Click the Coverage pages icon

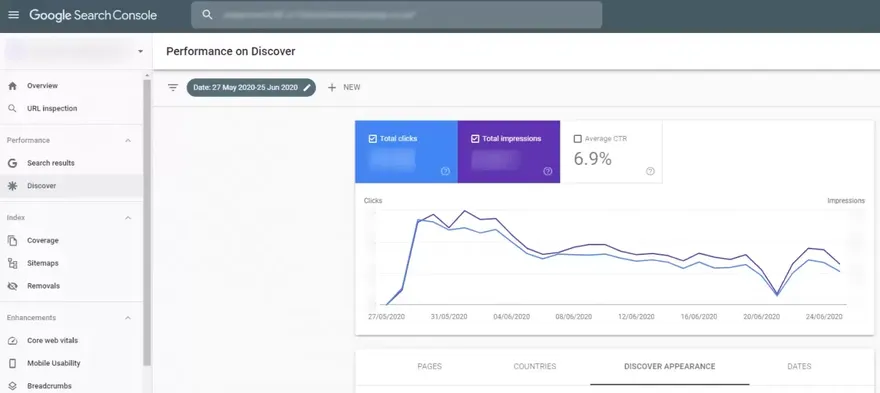tap(12, 240)
